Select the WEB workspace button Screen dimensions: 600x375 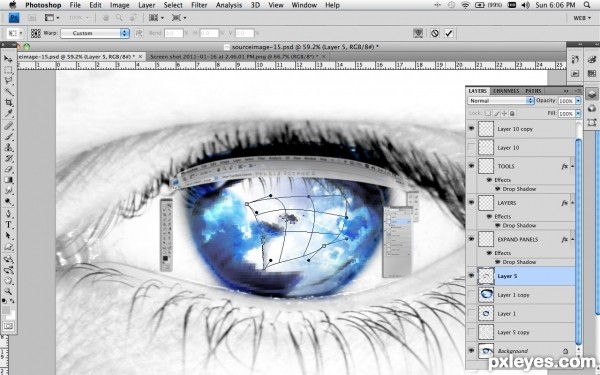(x=582, y=18)
